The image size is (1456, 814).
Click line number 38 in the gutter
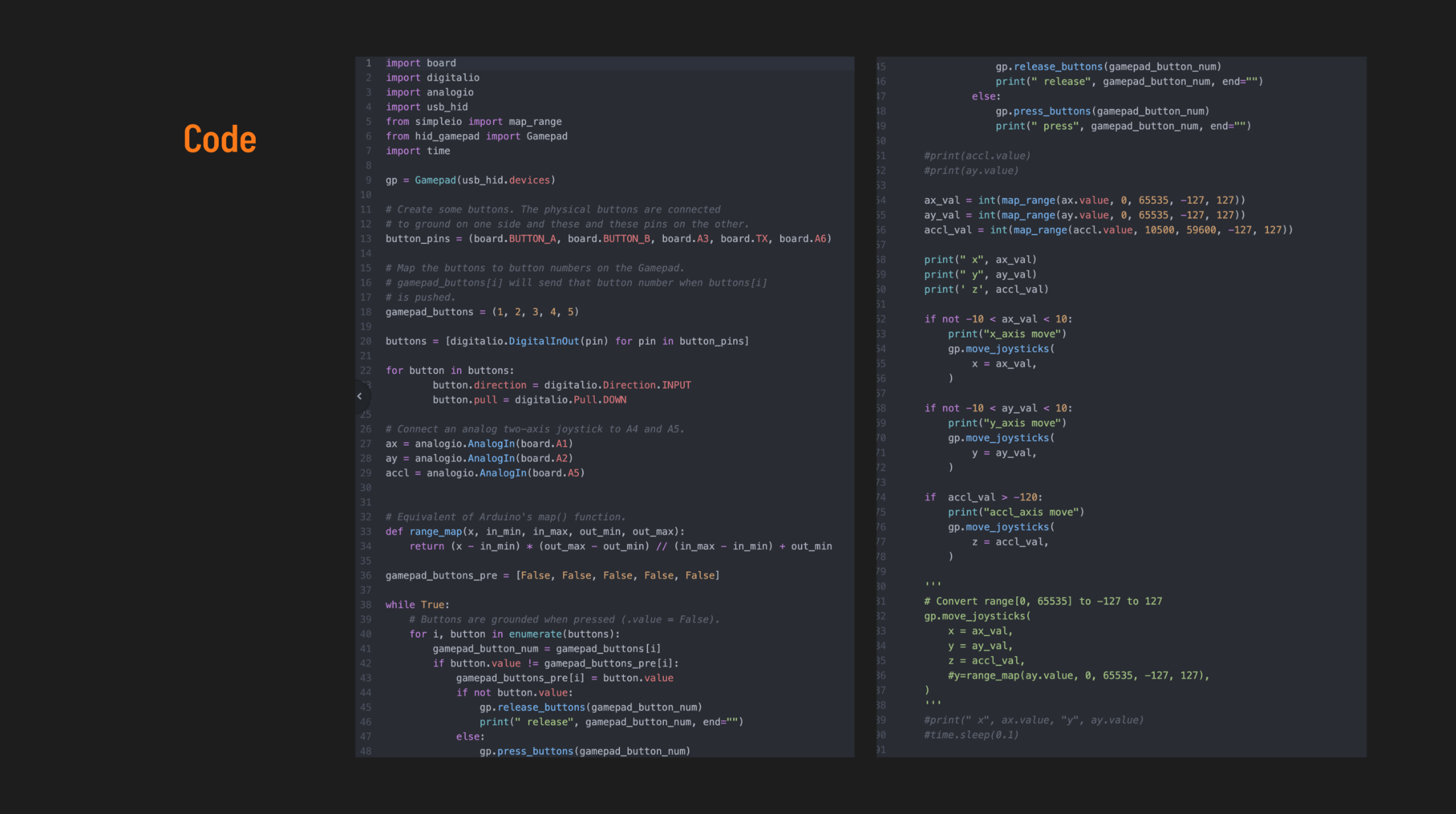[366, 604]
